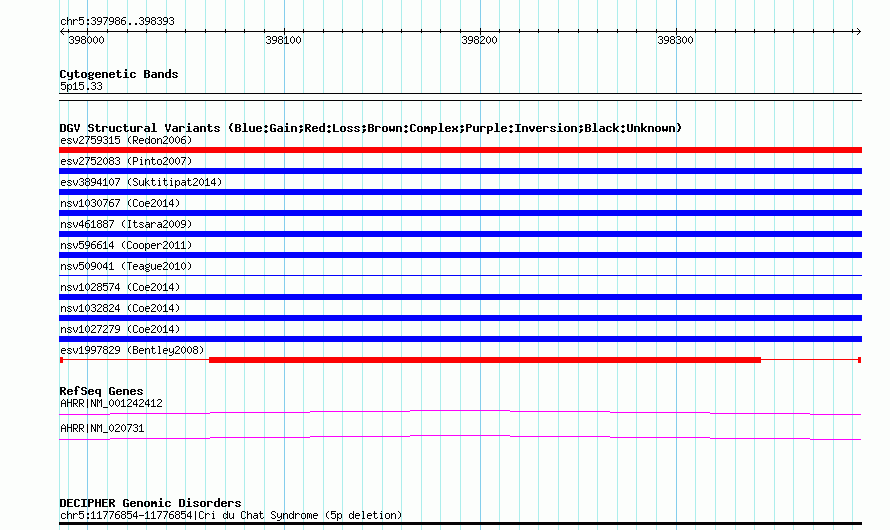Open the Cri du Chat Syndrome entry
Screen dimensions: 890x530
[x=231, y=515]
